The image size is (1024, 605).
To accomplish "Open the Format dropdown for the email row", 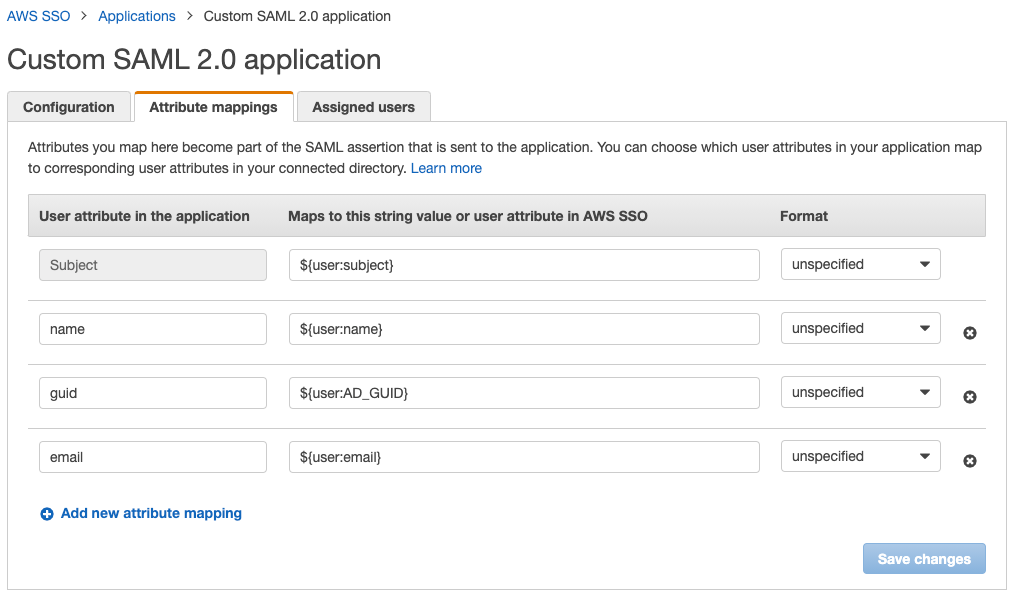I will [861, 456].
